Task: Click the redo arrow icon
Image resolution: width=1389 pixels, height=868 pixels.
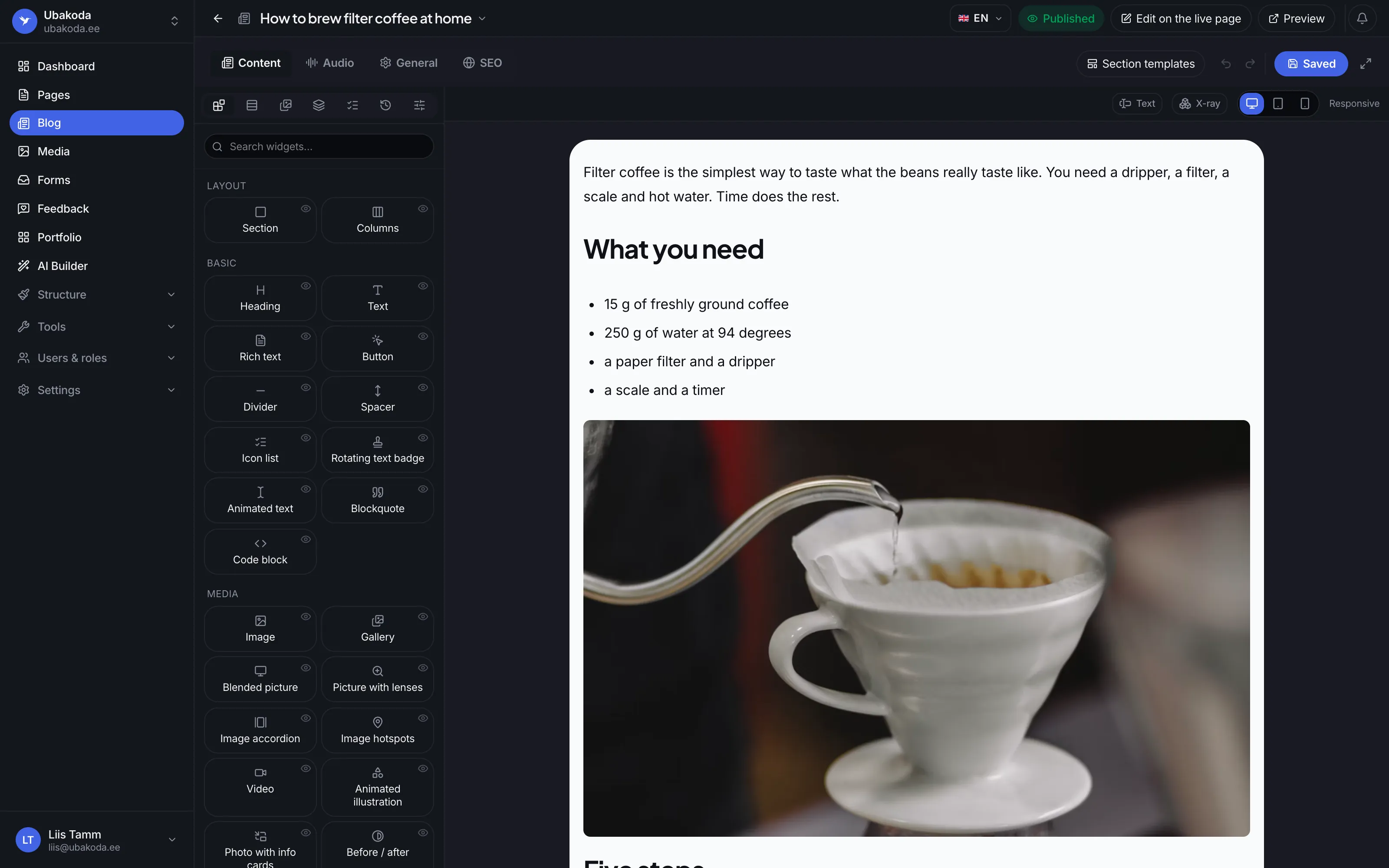Action: 1250,64
